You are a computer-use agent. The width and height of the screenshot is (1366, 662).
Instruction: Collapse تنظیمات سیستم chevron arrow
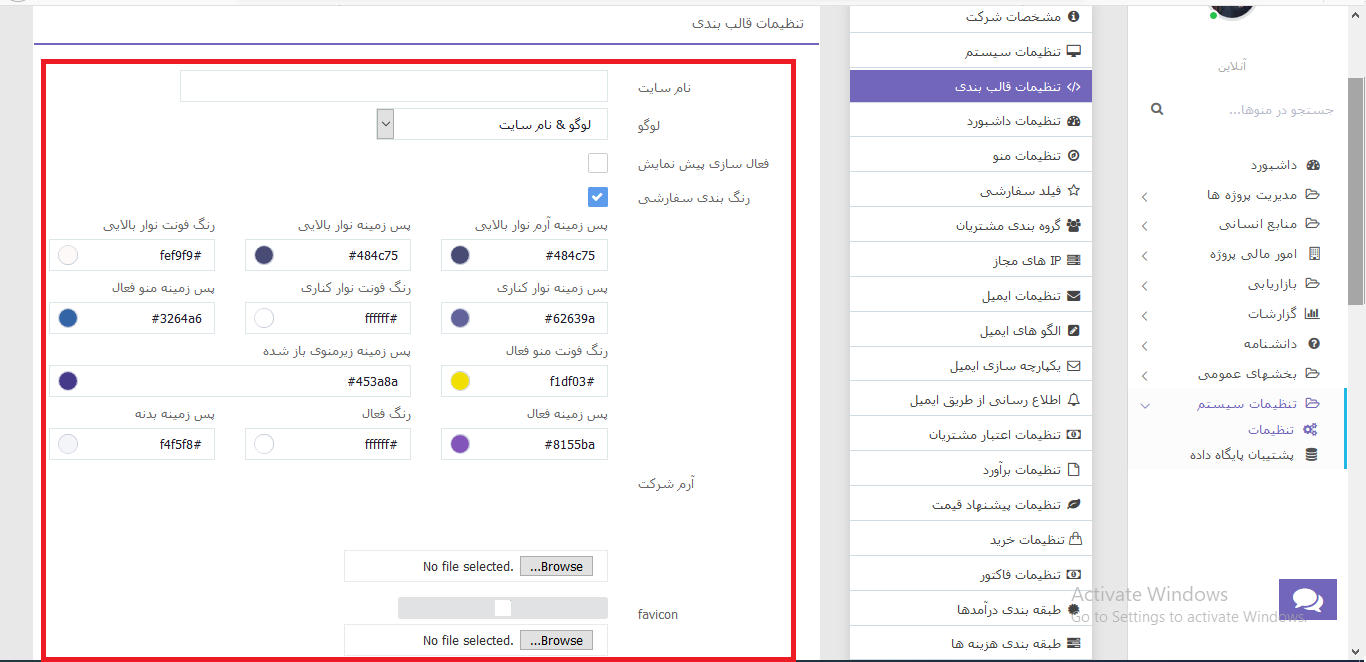point(1145,406)
